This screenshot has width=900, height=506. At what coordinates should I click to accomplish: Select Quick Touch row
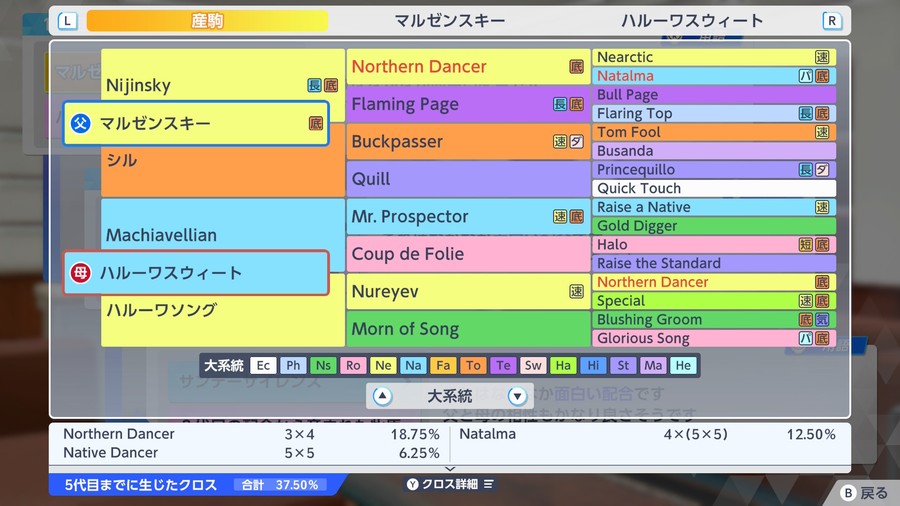(x=714, y=188)
